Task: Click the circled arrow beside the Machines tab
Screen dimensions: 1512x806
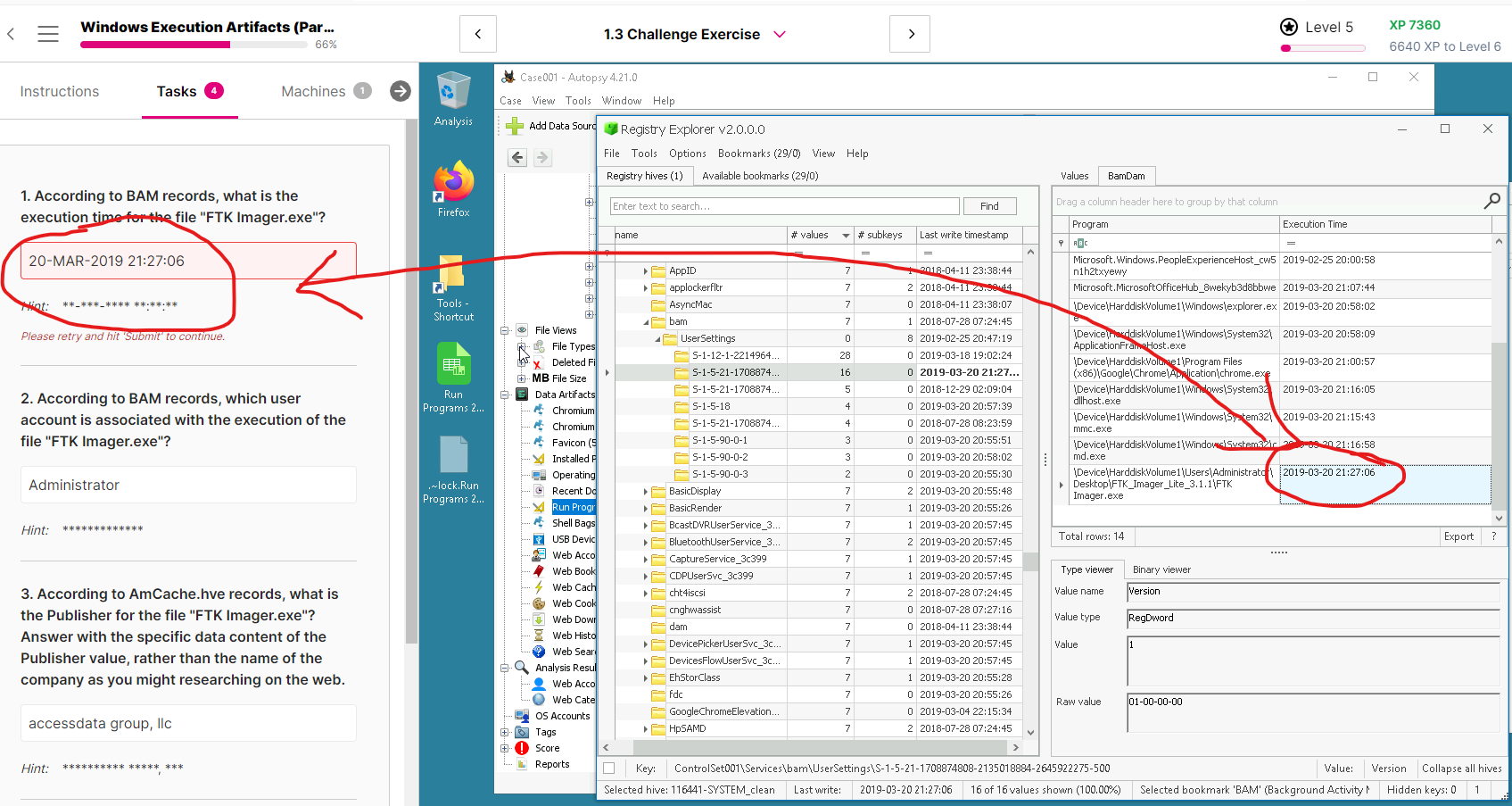Action: pos(401,91)
